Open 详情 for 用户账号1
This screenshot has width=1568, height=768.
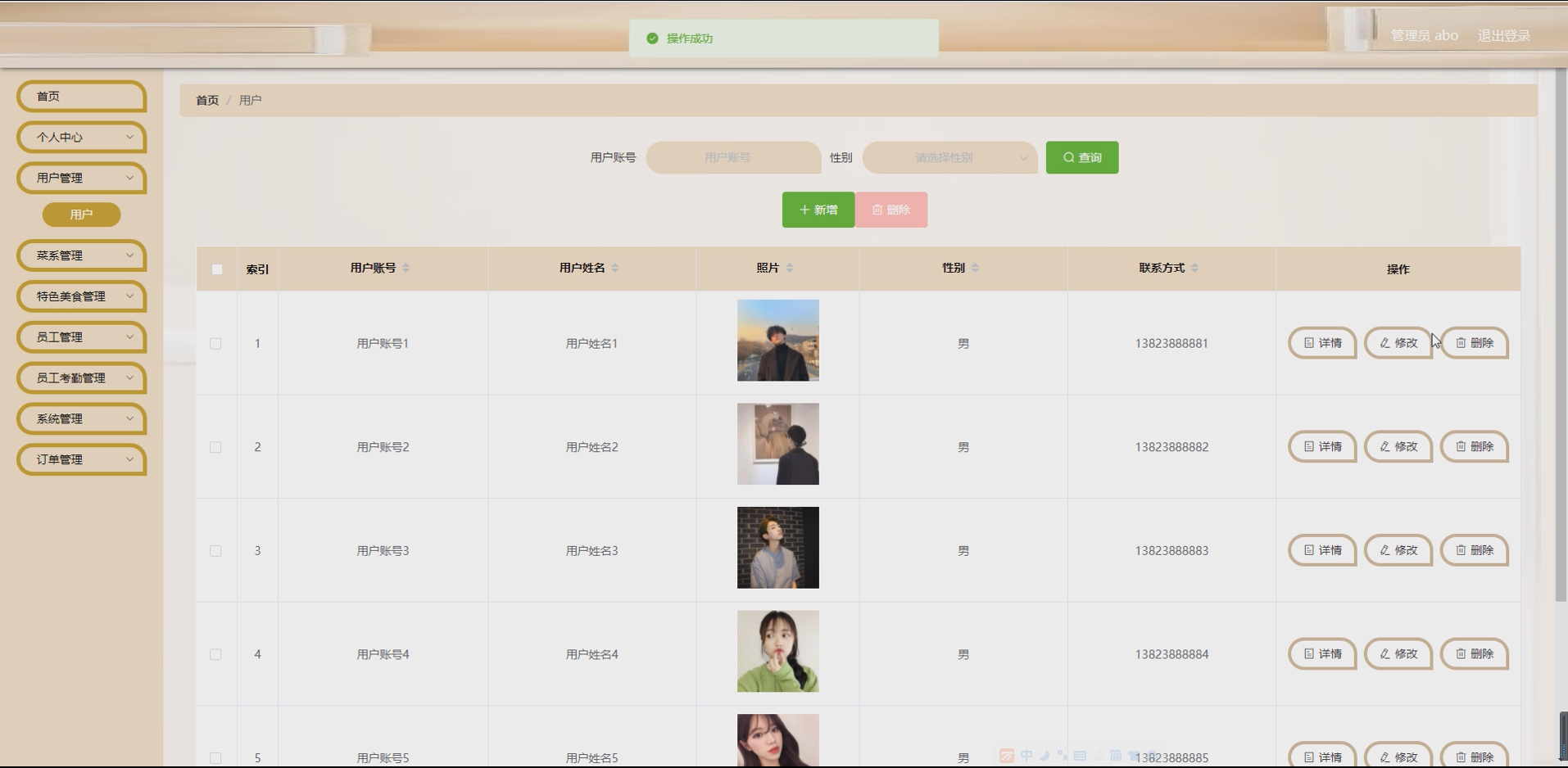[1322, 343]
